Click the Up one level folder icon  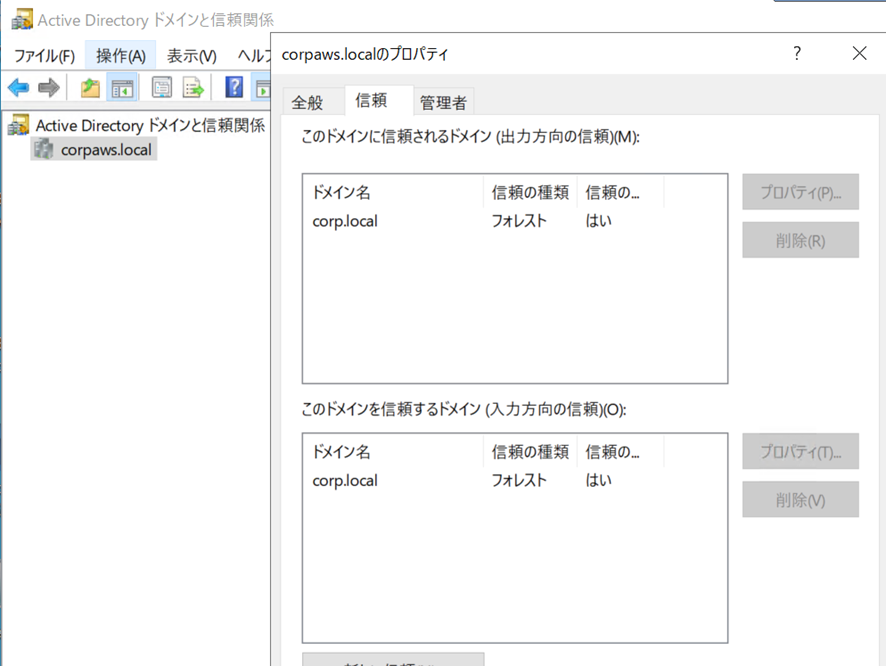(x=90, y=88)
